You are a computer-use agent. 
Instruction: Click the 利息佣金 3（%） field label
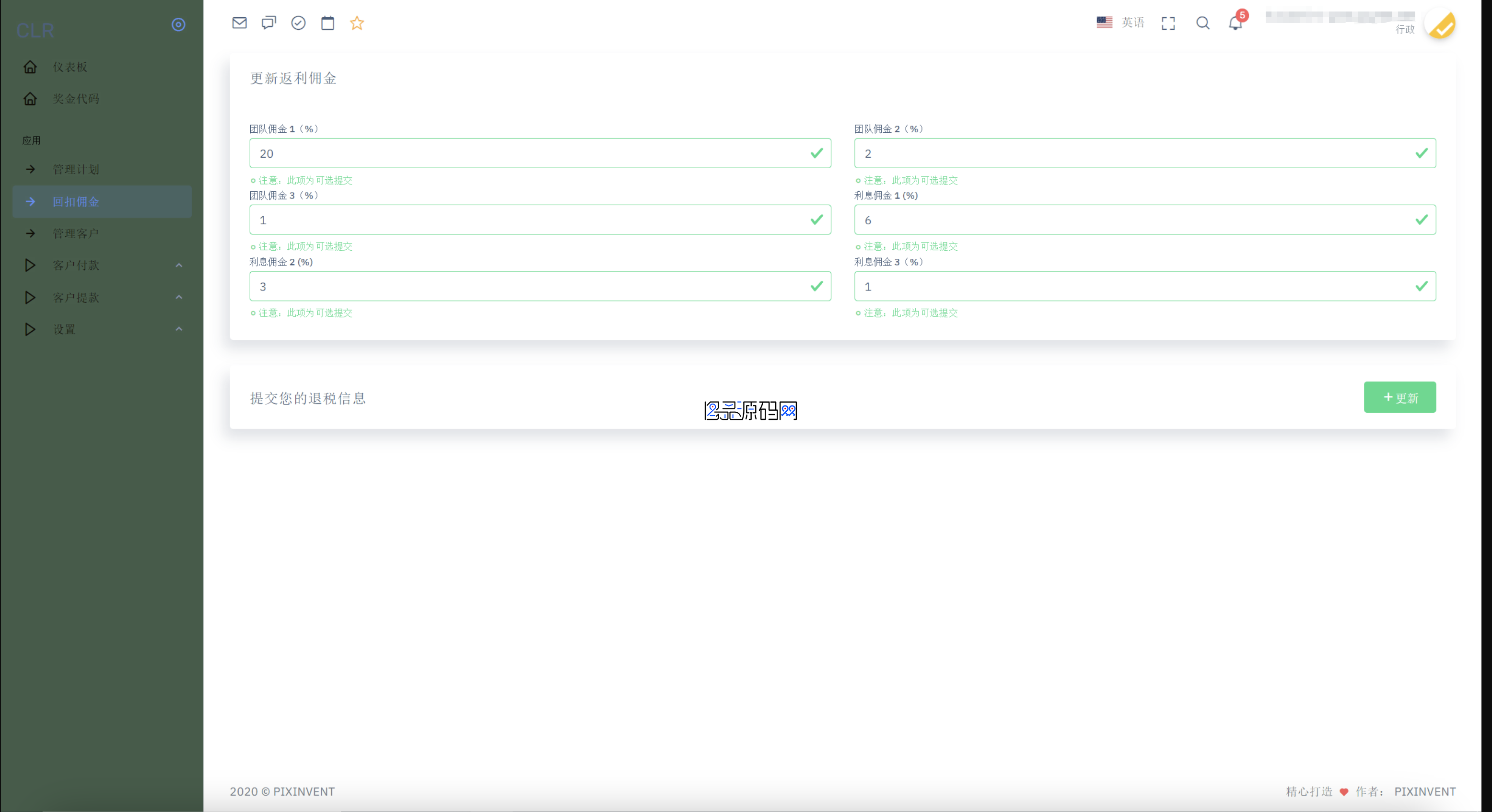(889, 262)
